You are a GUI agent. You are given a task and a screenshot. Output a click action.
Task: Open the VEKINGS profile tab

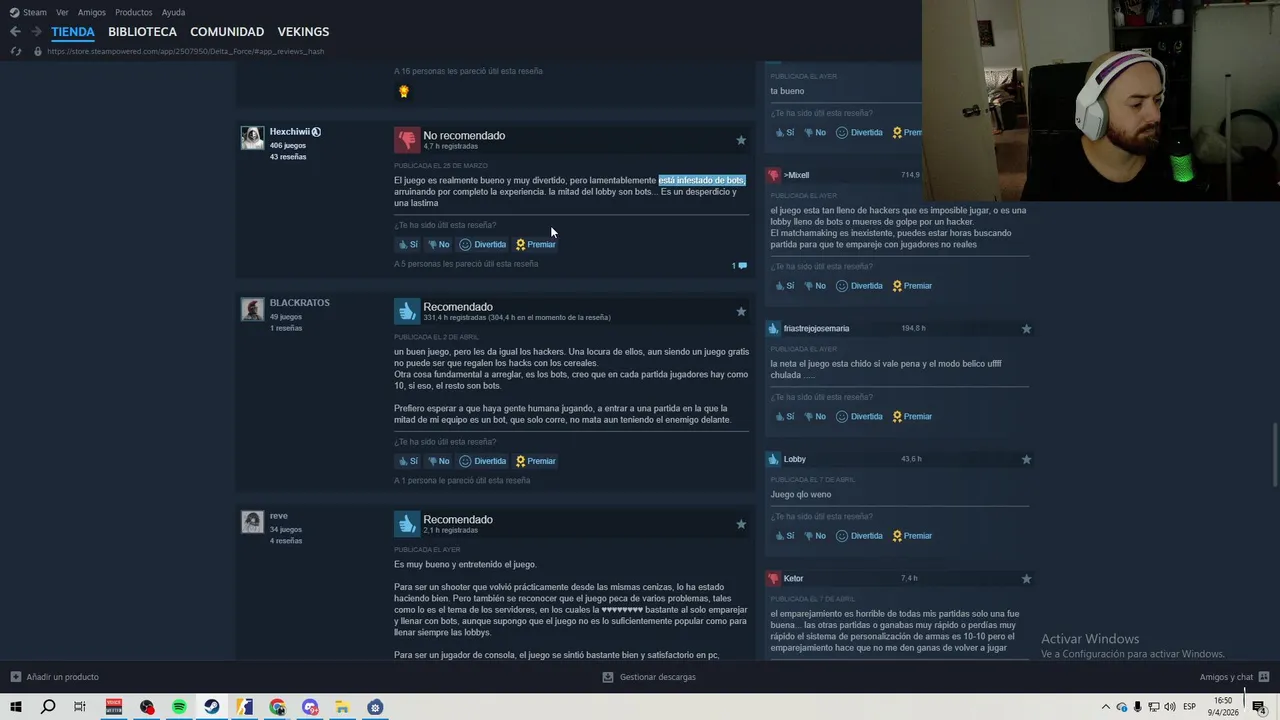click(303, 32)
